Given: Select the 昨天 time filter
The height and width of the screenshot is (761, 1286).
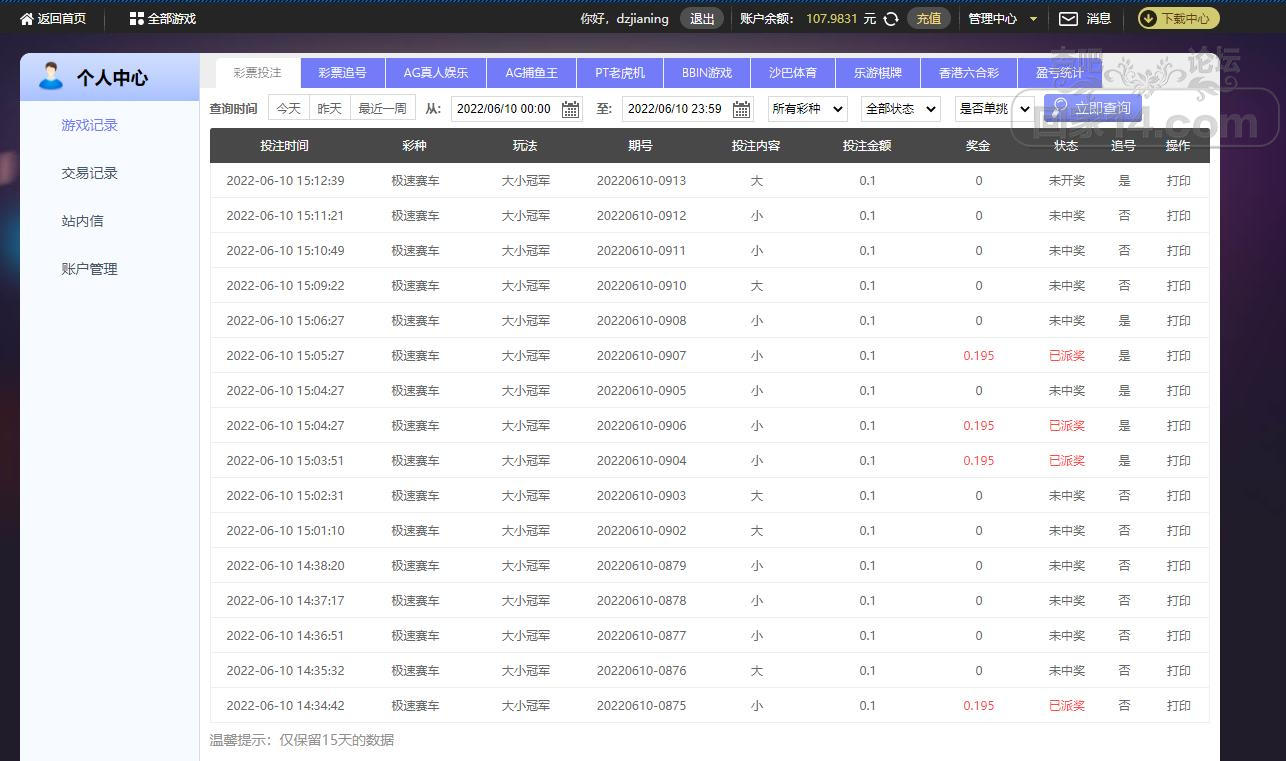Looking at the screenshot, I should tap(329, 108).
